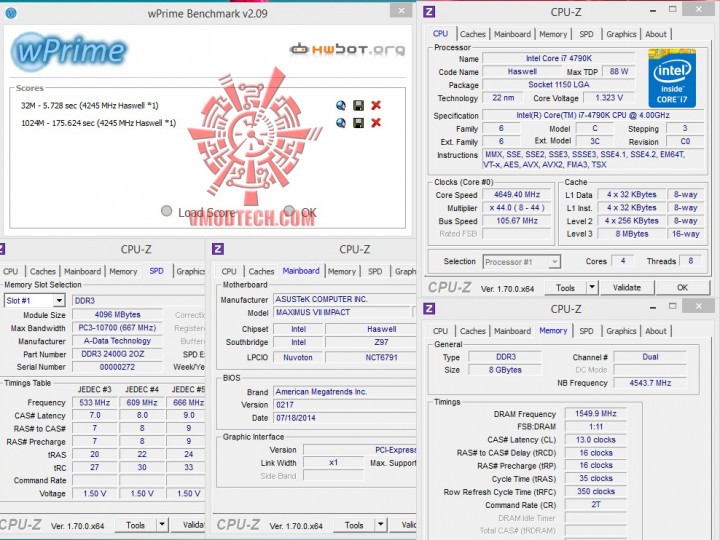Switch to Caches tab in CPU window
The height and width of the screenshot is (540, 720).
[x=472, y=34]
